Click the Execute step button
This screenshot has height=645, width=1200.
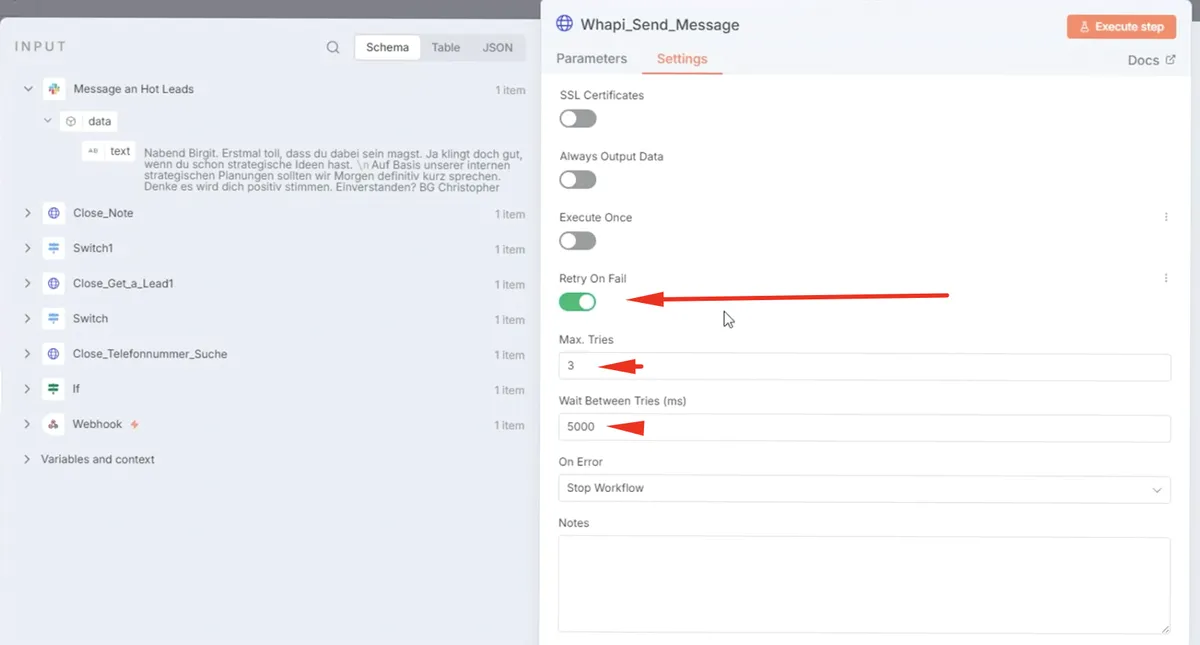1121,27
